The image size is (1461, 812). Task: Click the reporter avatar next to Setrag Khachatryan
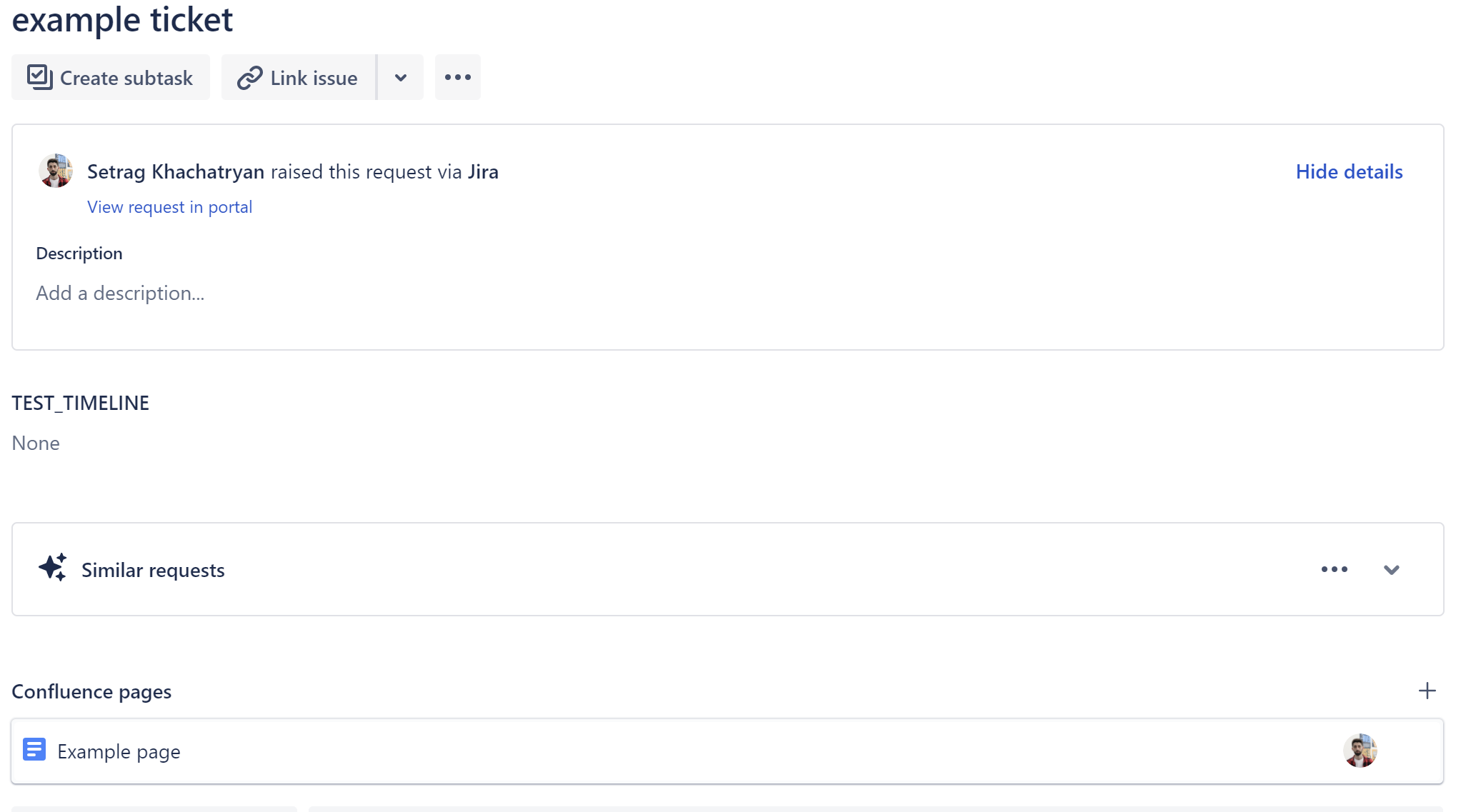click(x=56, y=171)
